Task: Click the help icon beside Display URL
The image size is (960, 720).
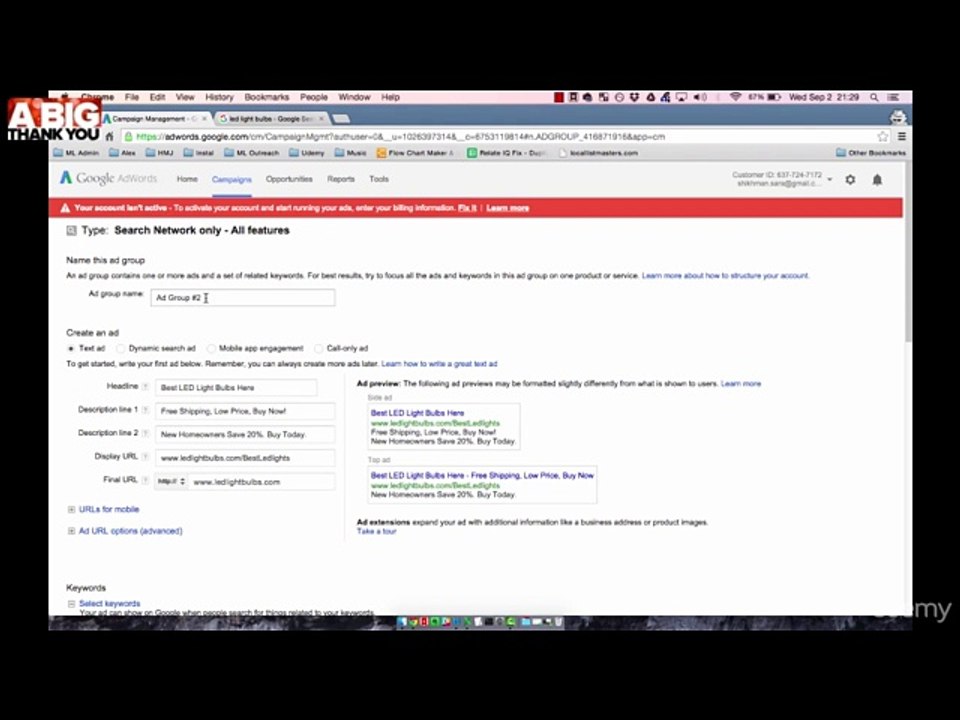Action: [146, 457]
